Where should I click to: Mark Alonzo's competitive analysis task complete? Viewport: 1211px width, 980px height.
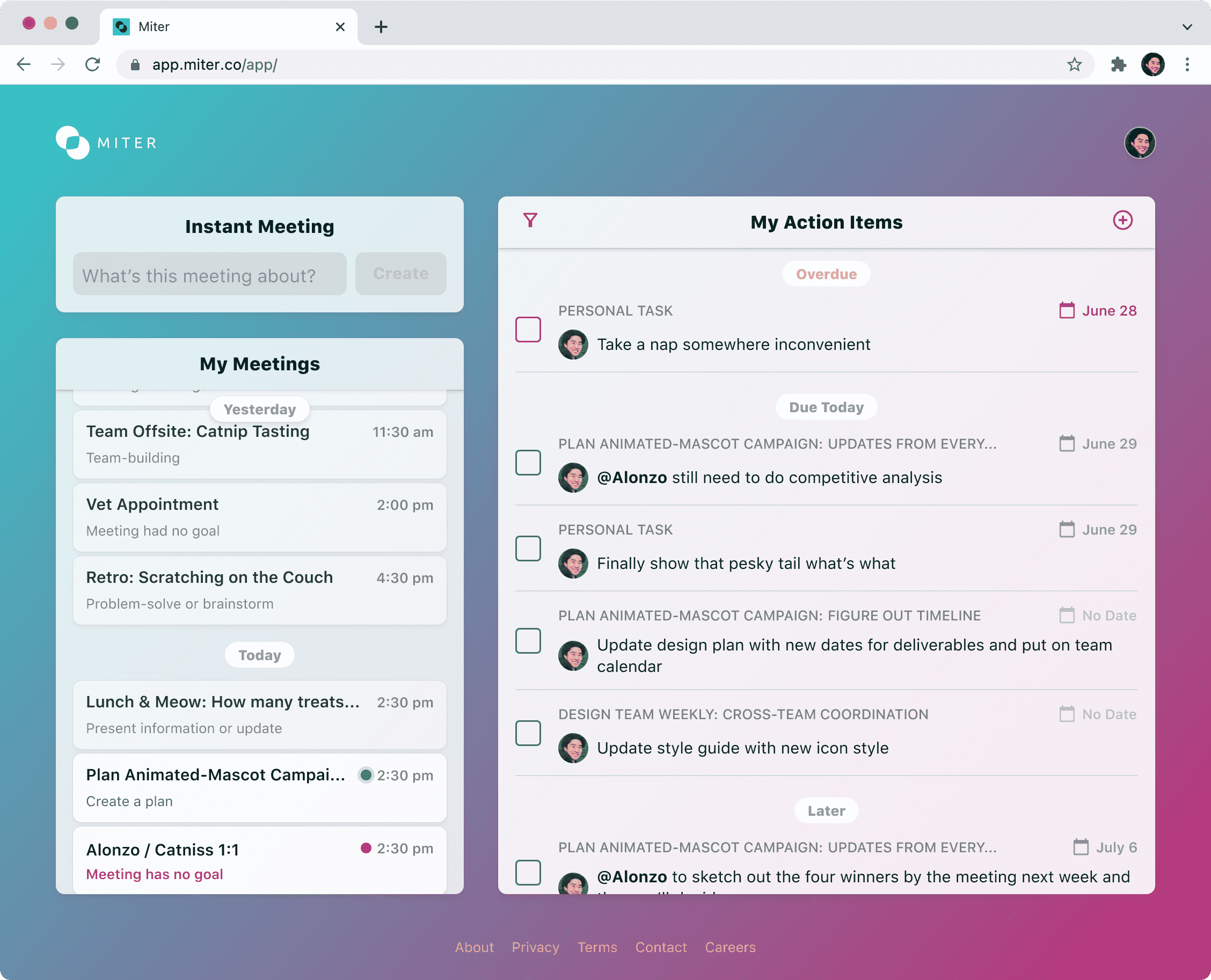coord(528,462)
